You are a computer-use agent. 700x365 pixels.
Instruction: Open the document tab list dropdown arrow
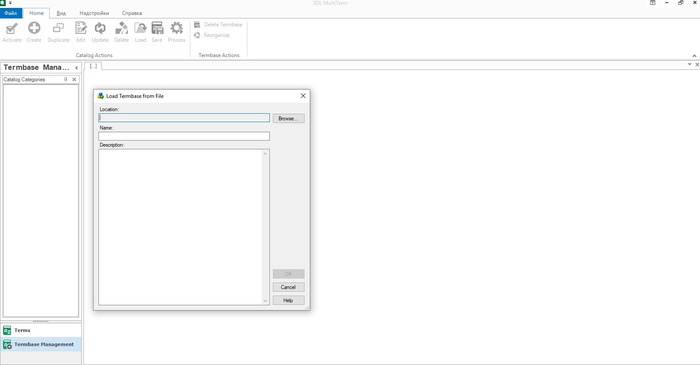click(x=689, y=65)
